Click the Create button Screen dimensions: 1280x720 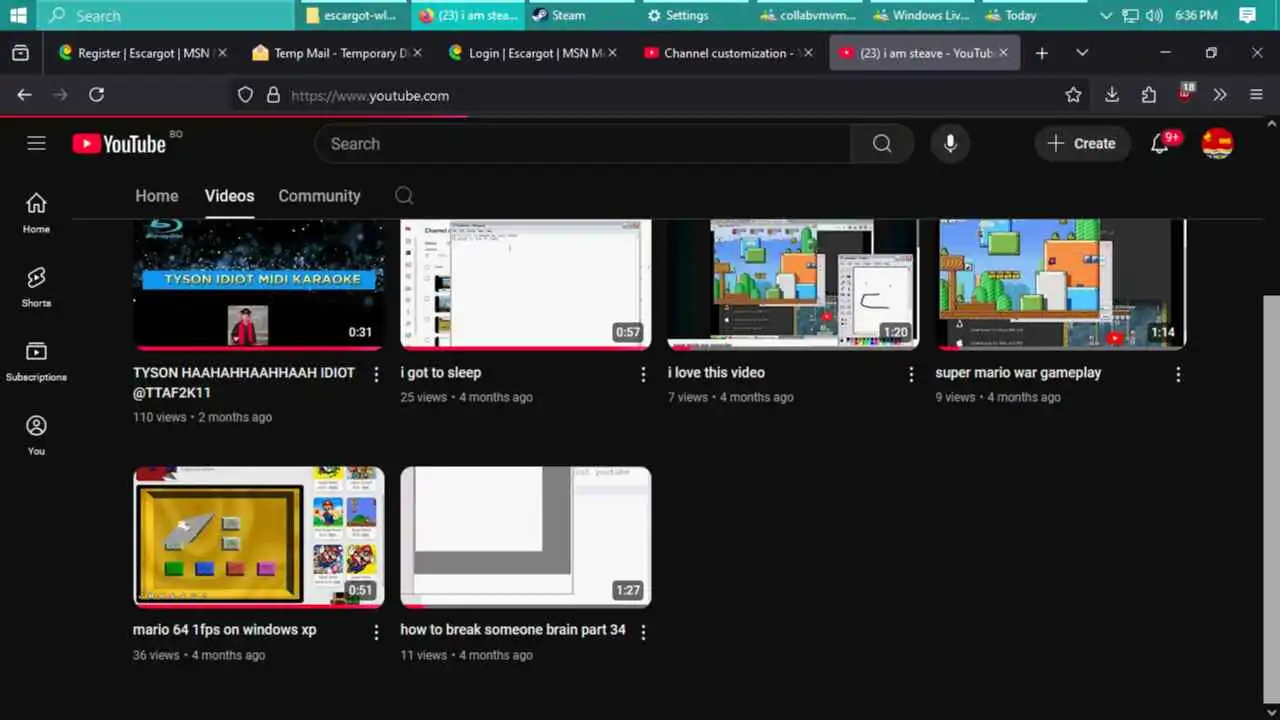click(x=1082, y=144)
